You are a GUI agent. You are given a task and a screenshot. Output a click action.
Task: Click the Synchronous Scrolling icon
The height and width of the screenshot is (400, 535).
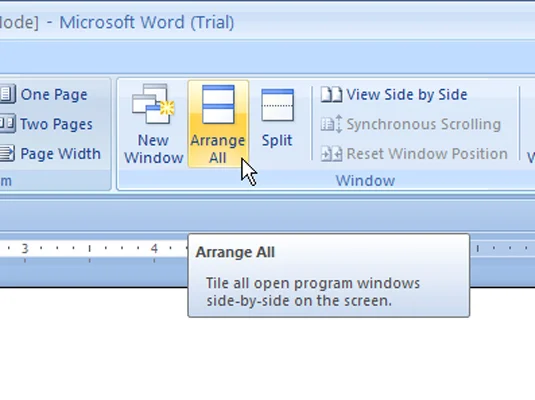(x=331, y=124)
